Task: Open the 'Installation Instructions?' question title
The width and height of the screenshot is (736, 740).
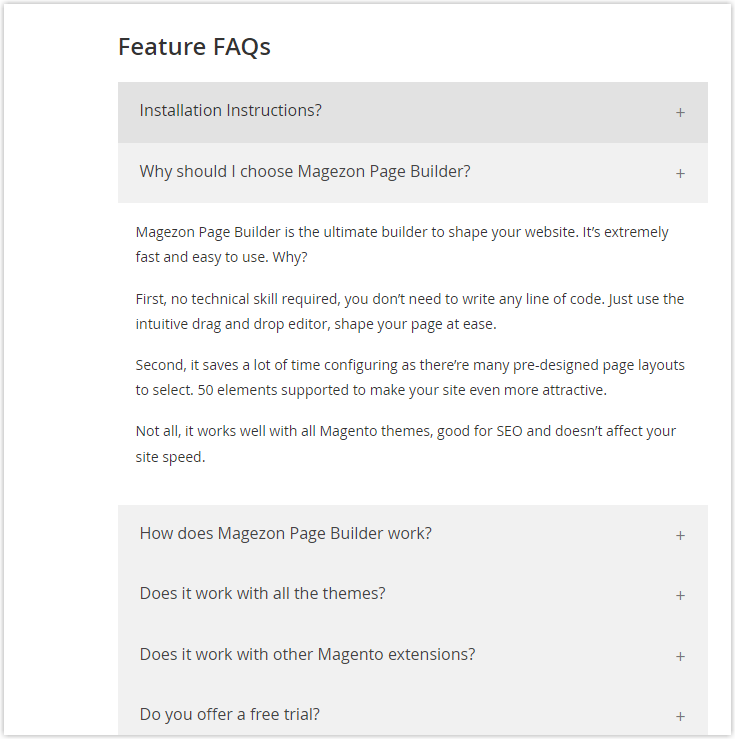Action: click(230, 110)
